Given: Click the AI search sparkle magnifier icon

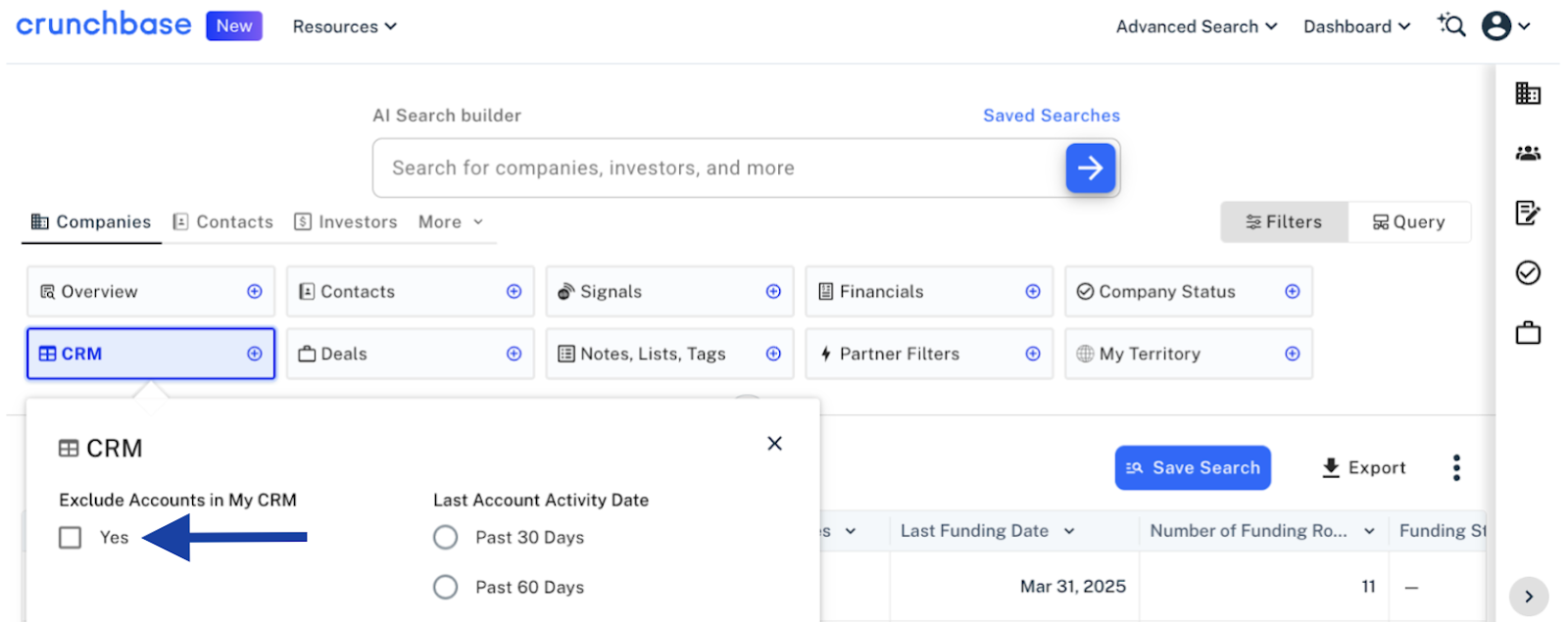Looking at the screenshot, I should (1451, 25).
